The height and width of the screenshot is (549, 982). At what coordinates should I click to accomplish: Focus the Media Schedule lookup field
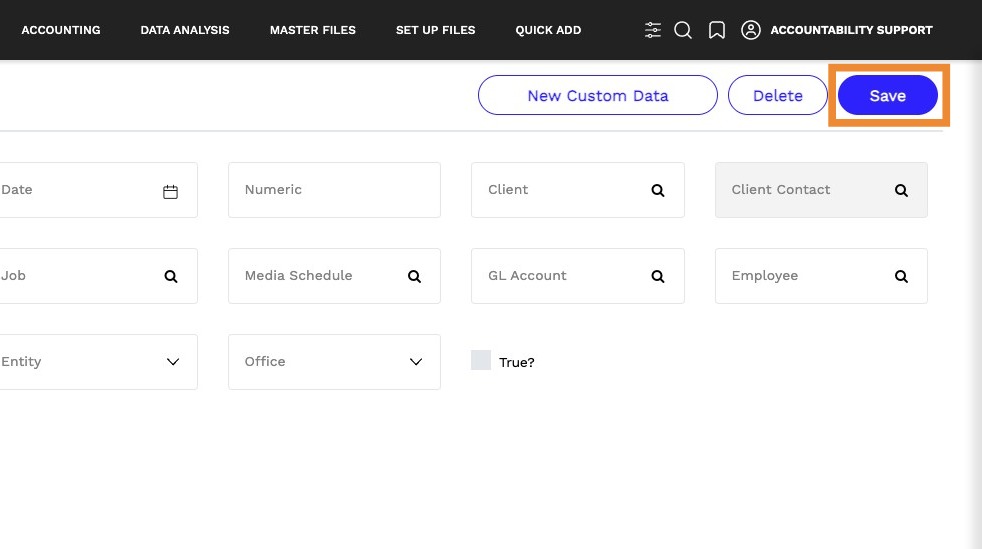(334, 276)
